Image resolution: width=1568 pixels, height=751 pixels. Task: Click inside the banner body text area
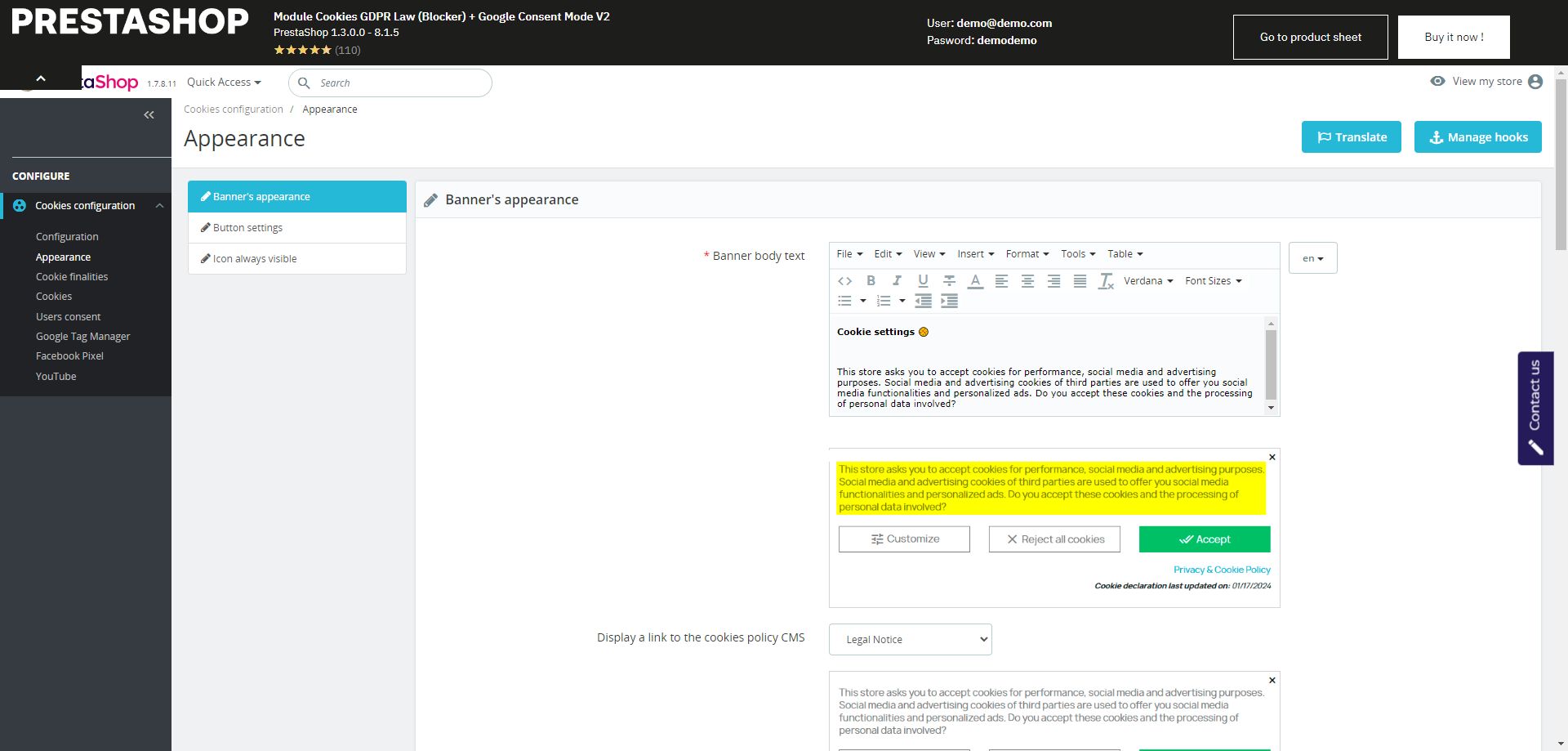1048,365
